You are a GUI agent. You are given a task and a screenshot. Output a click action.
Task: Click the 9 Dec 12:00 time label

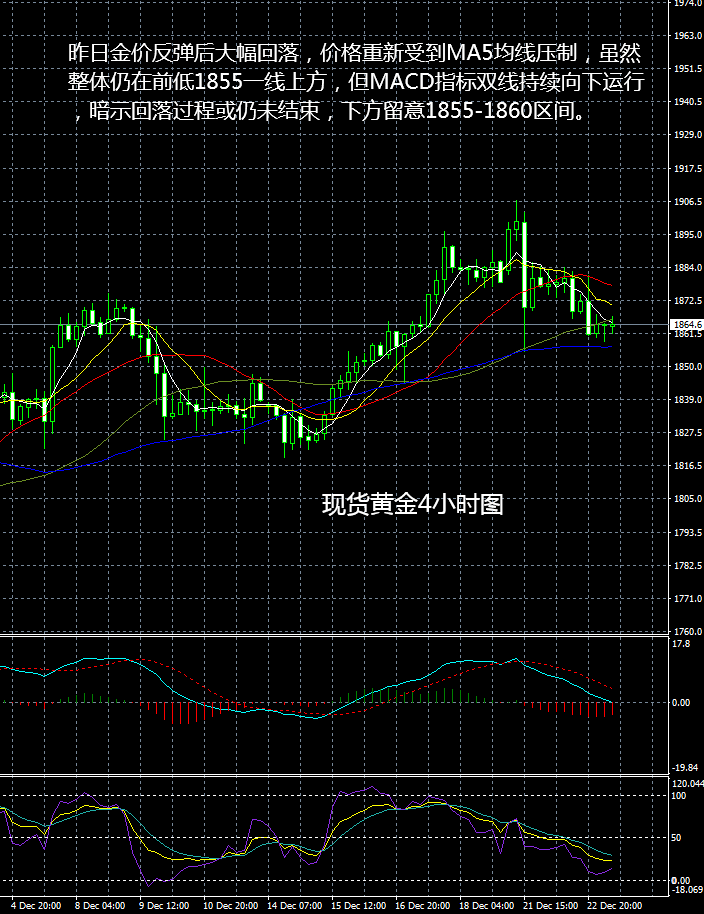pos(164,905)
